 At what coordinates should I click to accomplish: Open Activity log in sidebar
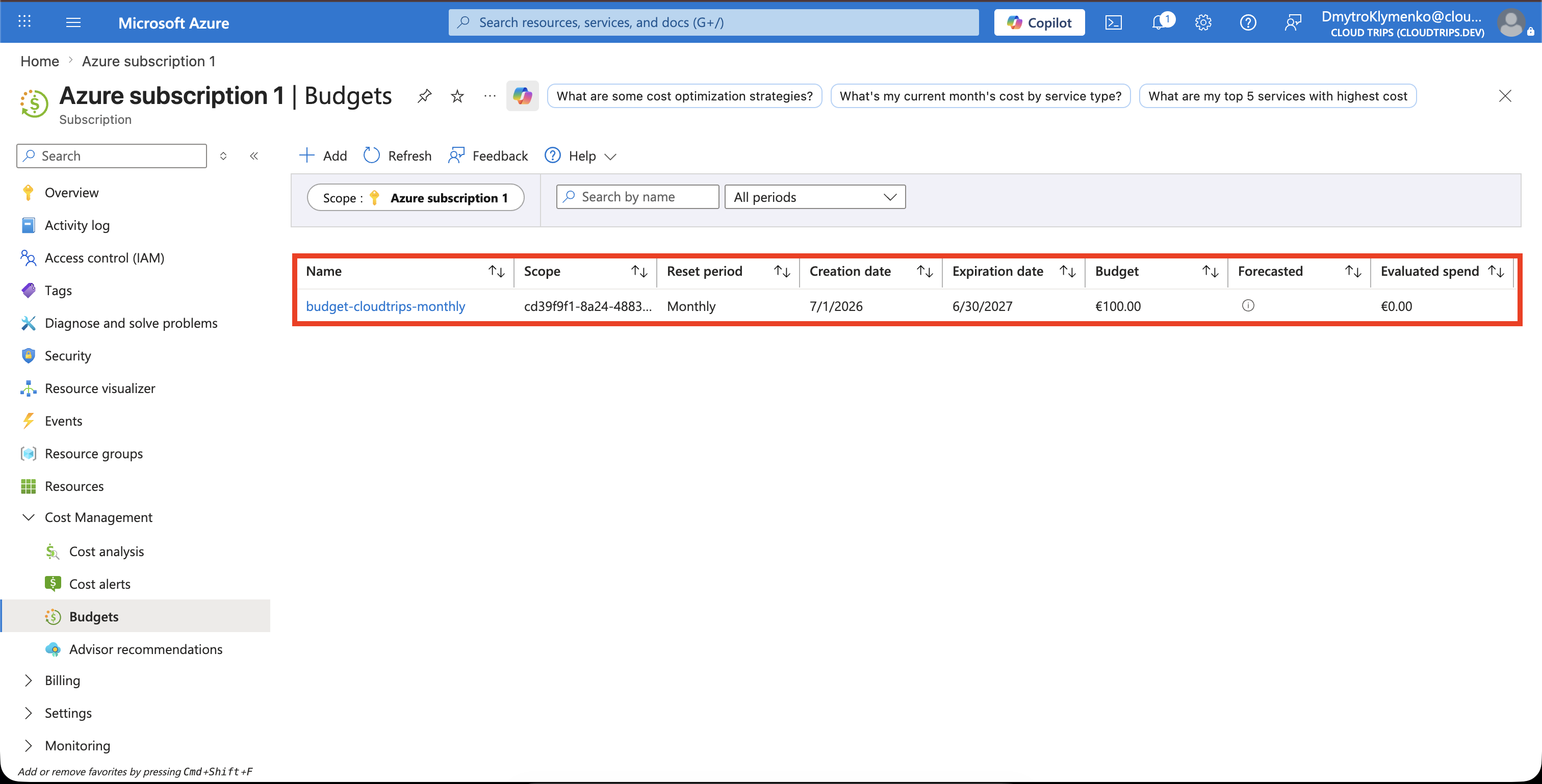click(x=77, y=225)
